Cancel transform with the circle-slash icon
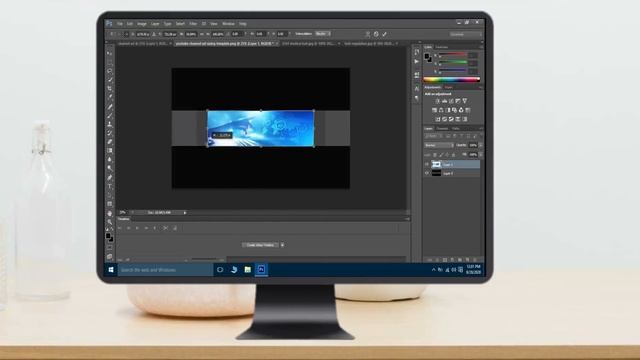 (x=376, y=34)
